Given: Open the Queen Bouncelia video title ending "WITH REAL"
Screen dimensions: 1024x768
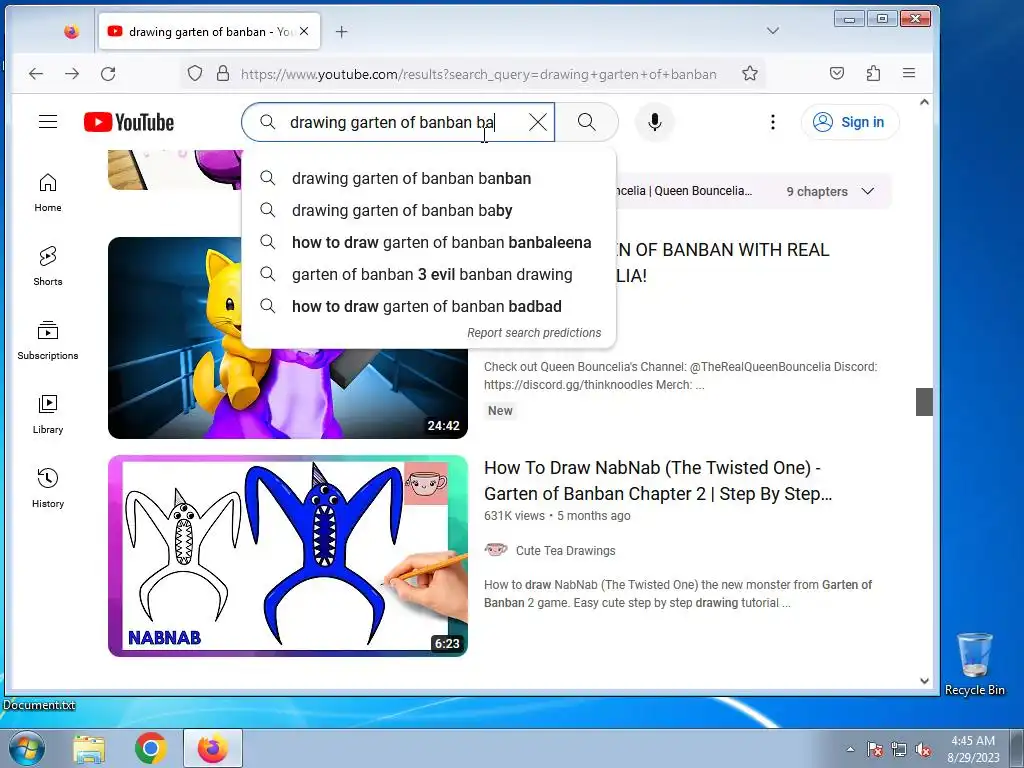Looking at the screenshot, I should coord(722,262).
